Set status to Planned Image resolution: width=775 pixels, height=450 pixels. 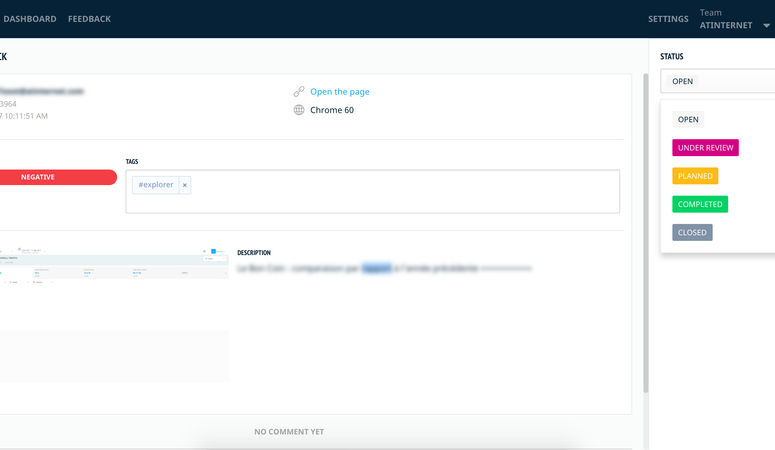[x=695, y=176]
